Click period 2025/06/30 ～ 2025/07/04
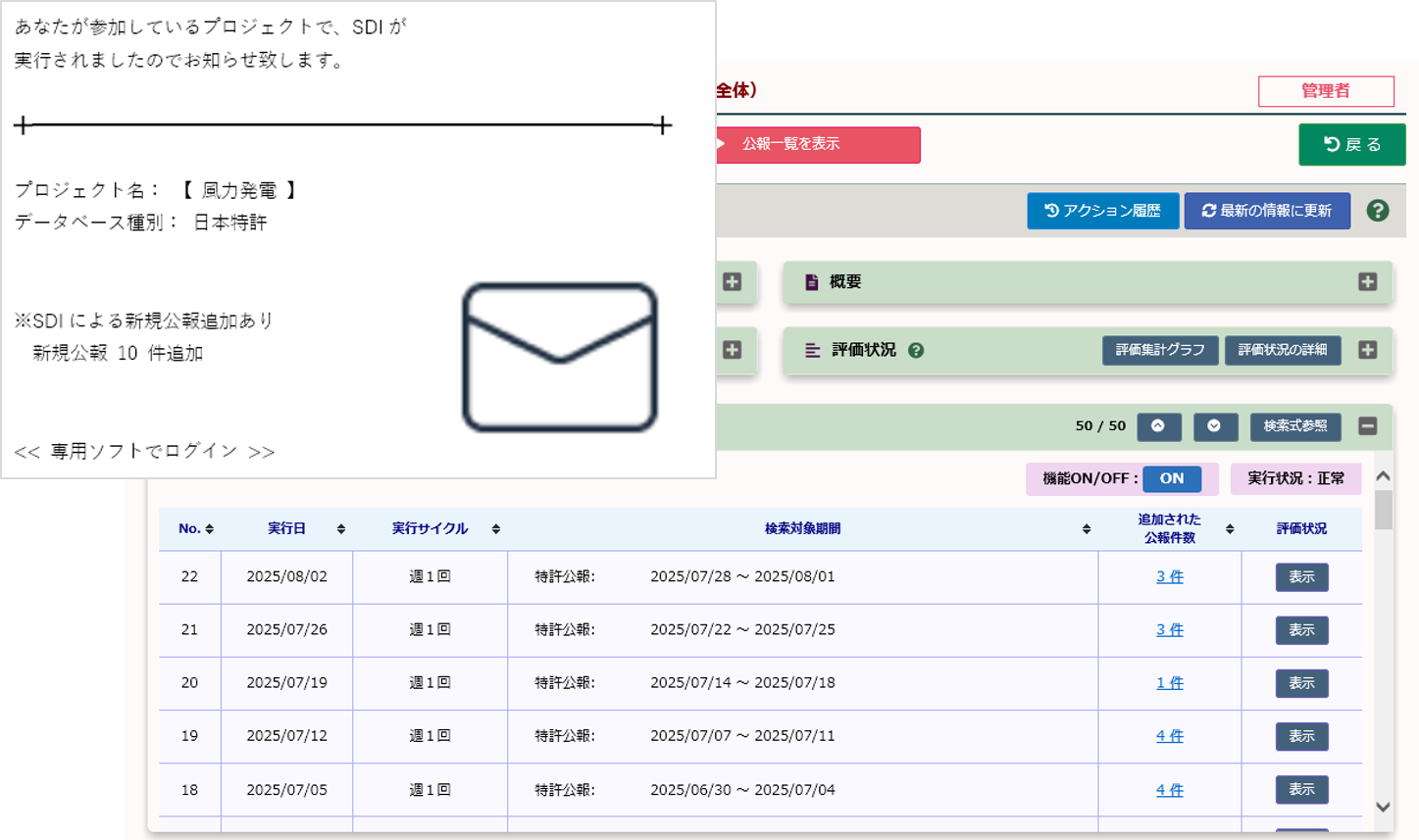The image size is (1419, 840). pos(742,789)
